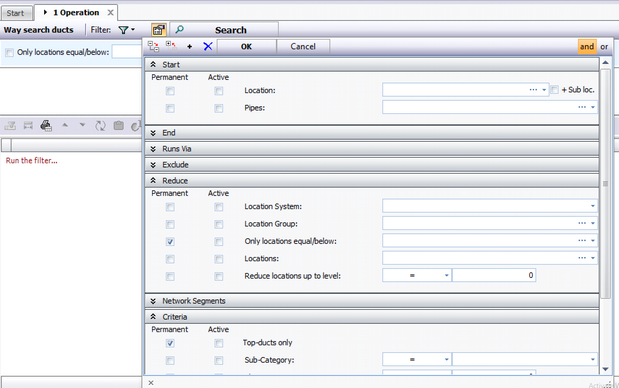The image size is (619, 388).
Task: Open the Reduce level operator dropdown
Action: tap(446, 276)
